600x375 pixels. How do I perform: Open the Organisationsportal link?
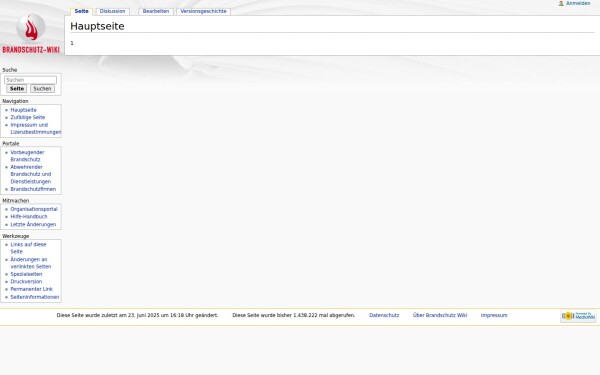coord(34,209)
